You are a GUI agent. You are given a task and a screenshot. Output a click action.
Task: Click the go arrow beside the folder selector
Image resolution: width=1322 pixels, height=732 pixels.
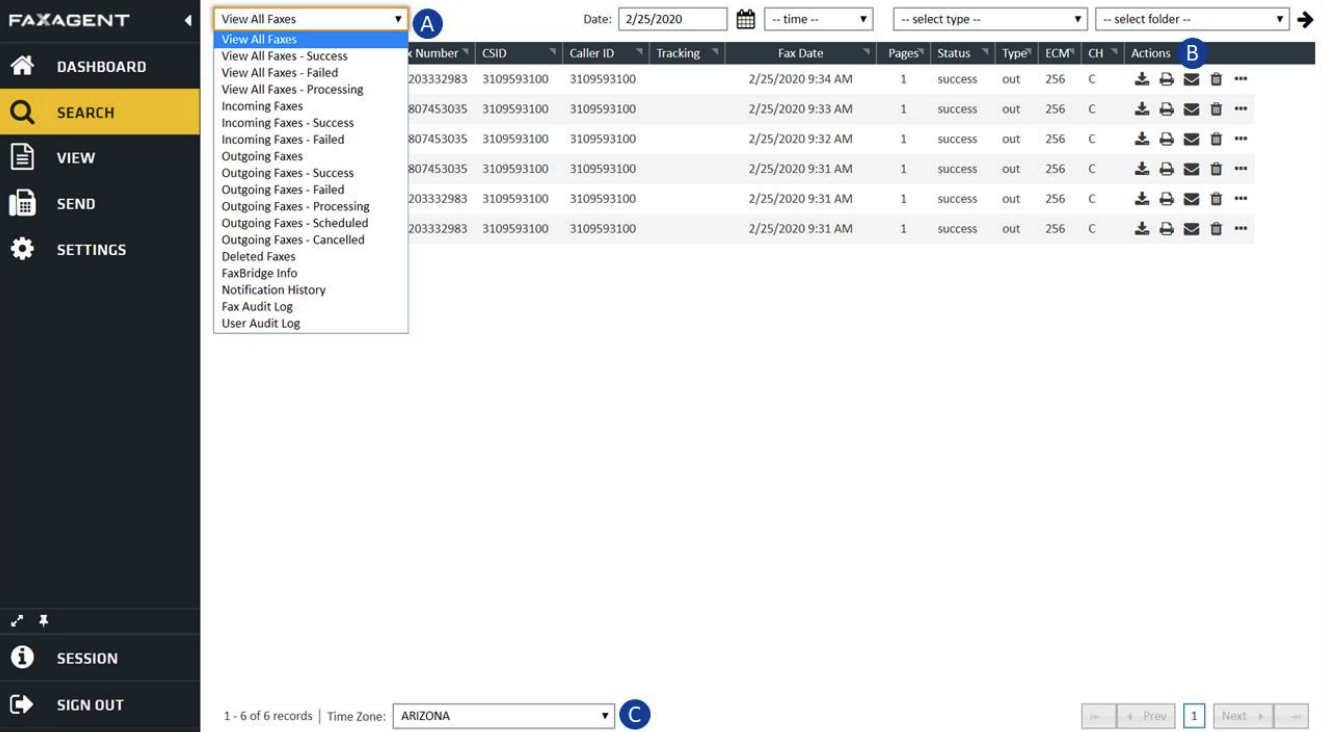coord(1305,19)
